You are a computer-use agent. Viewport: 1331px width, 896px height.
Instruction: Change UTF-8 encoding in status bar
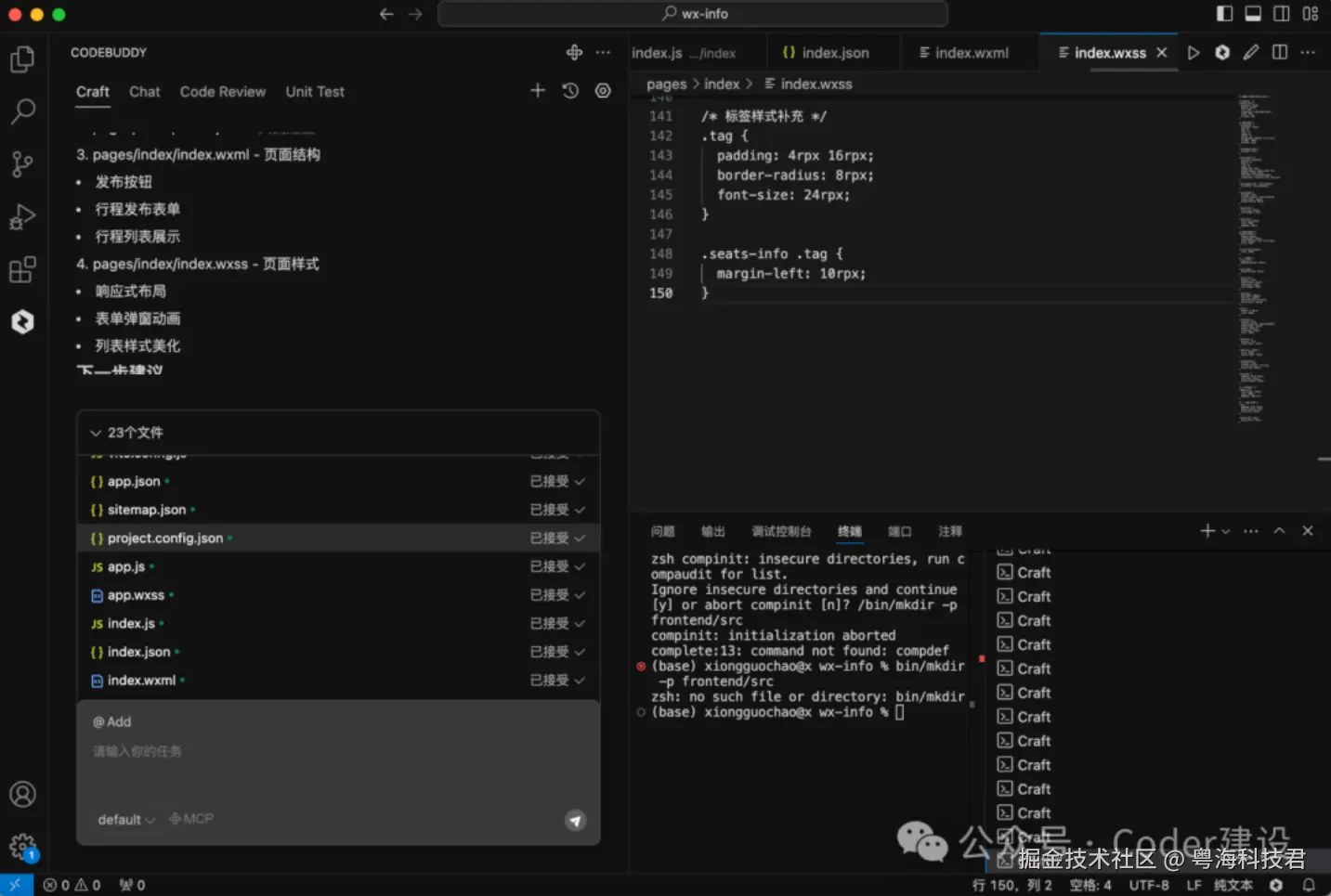1149,885
